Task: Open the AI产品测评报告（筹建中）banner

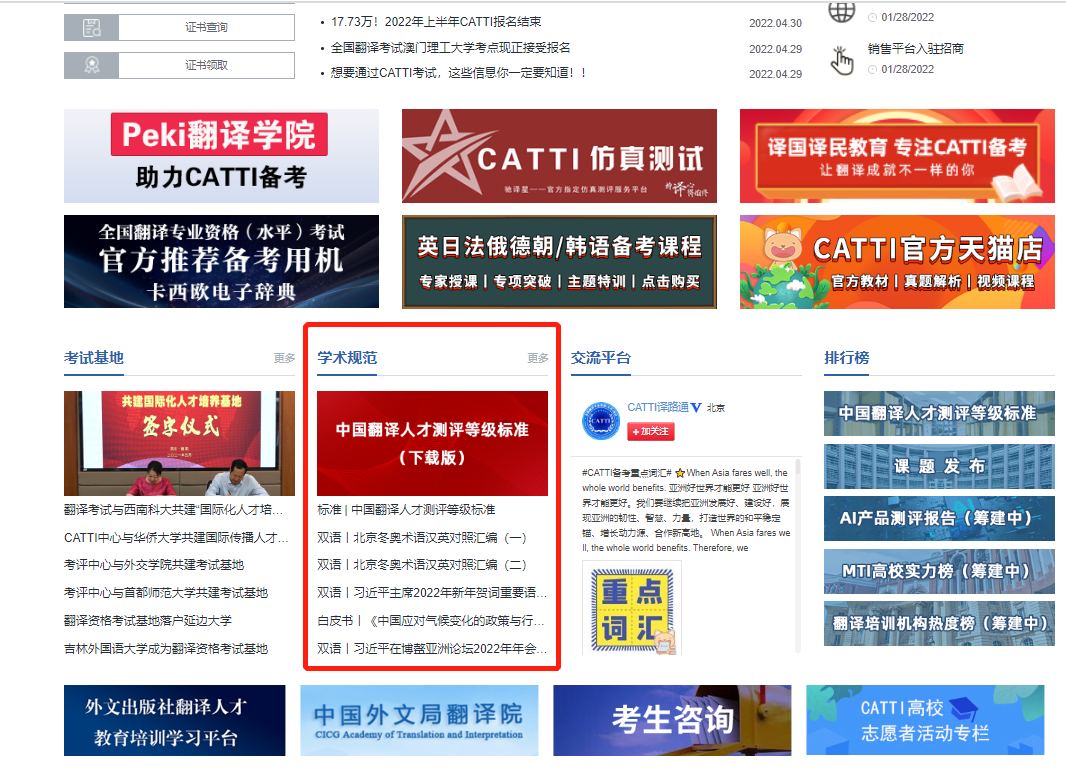Action: point(940,519)
